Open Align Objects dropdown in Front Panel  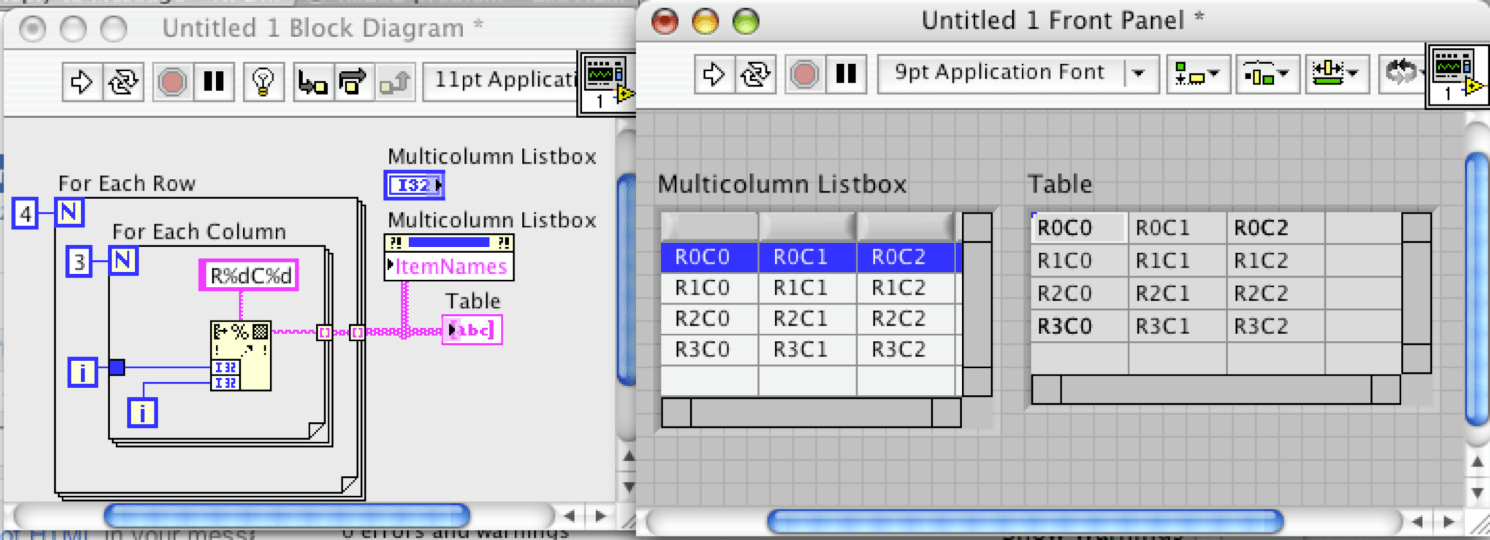[x=1198, y=73]
